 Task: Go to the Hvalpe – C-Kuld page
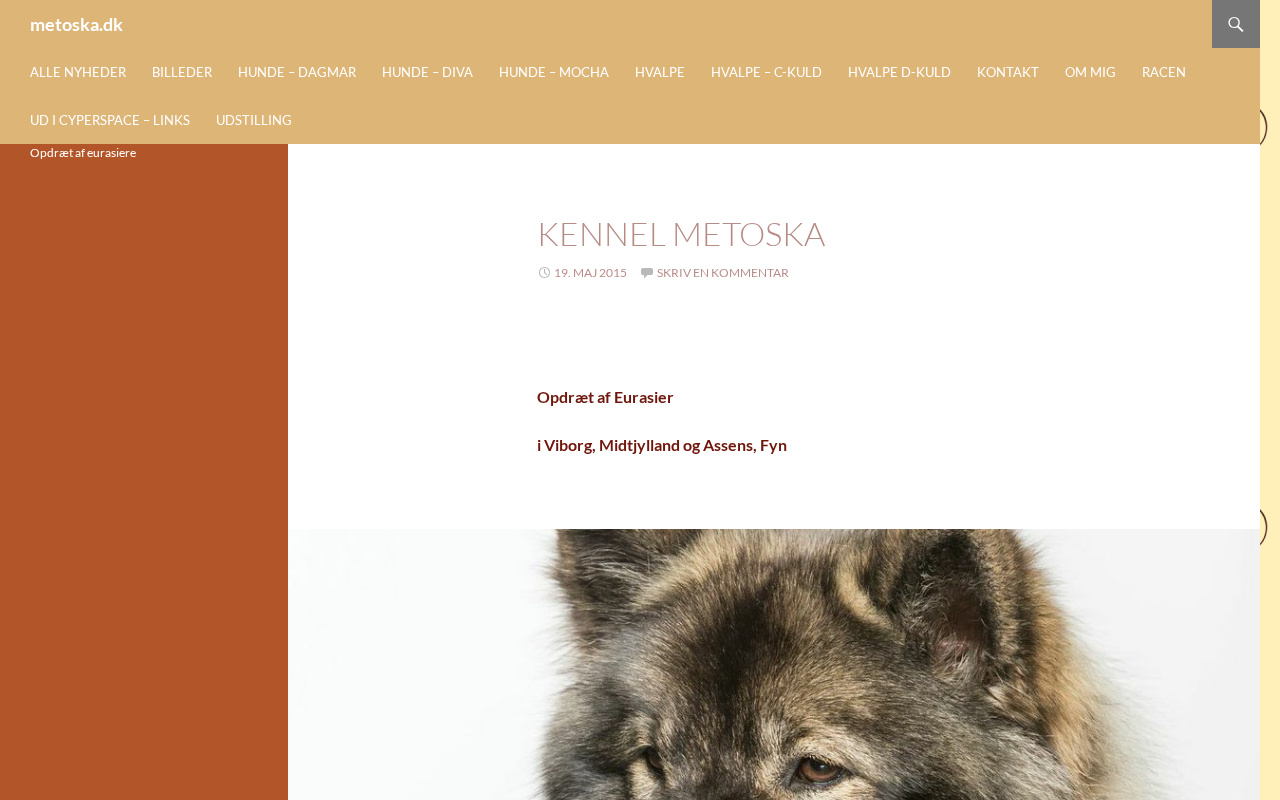click(x=766, y=72)
